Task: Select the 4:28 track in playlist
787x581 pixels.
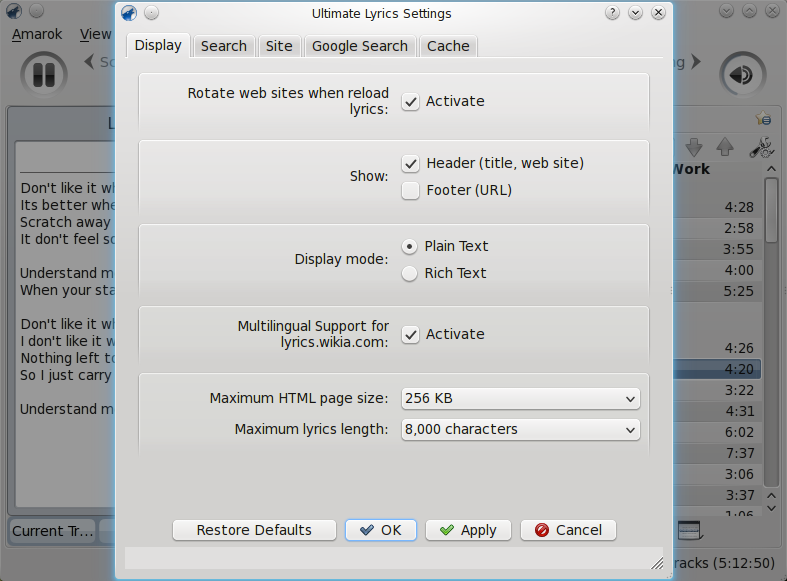Action: (718, 207)
